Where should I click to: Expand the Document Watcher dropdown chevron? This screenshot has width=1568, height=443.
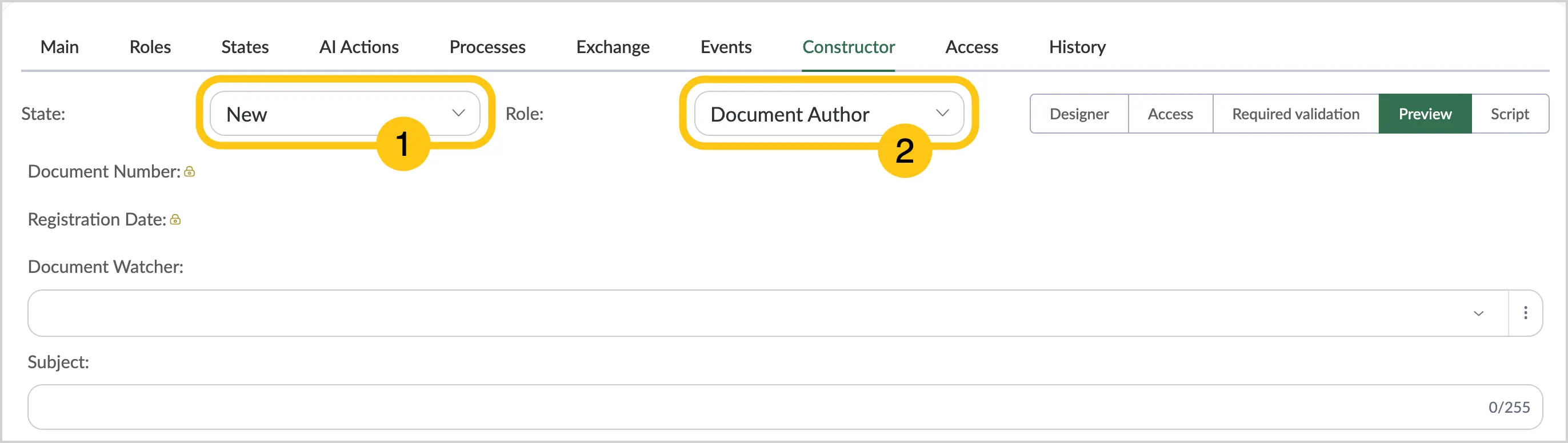pyautogui.click(x=1478, y=313)
